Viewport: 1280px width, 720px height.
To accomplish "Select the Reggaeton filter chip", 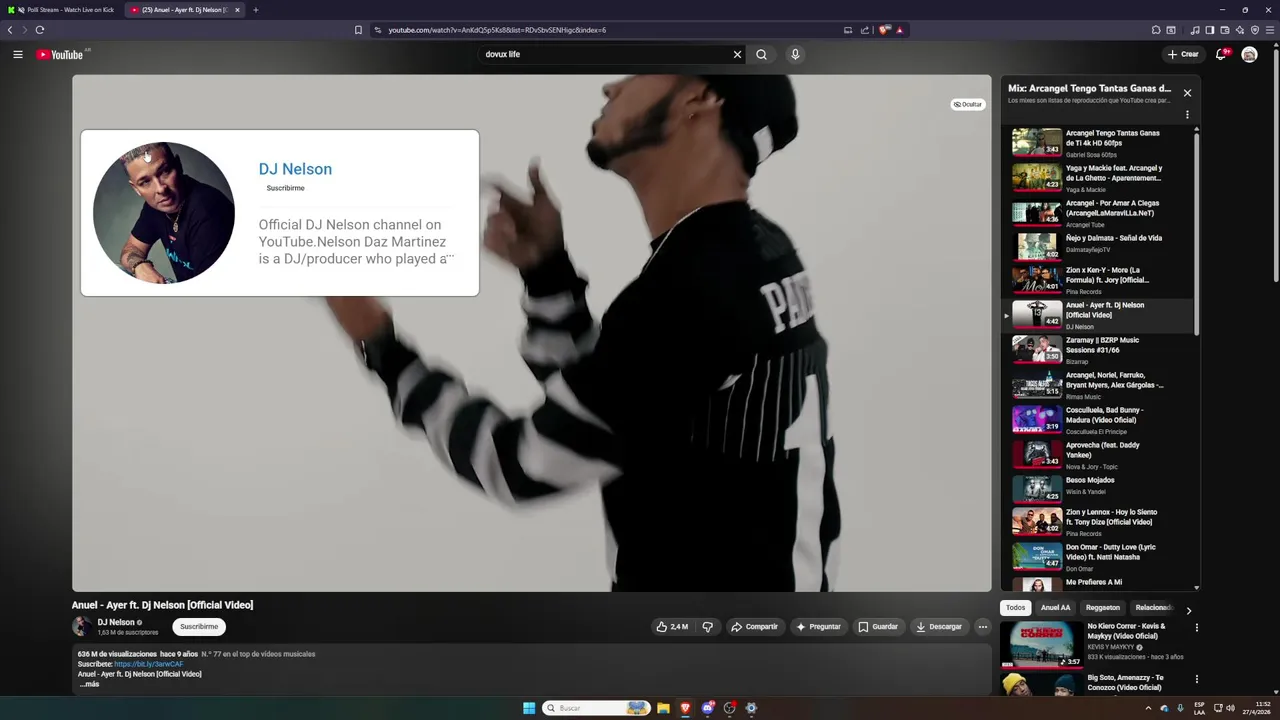I will click(1103, 608).
